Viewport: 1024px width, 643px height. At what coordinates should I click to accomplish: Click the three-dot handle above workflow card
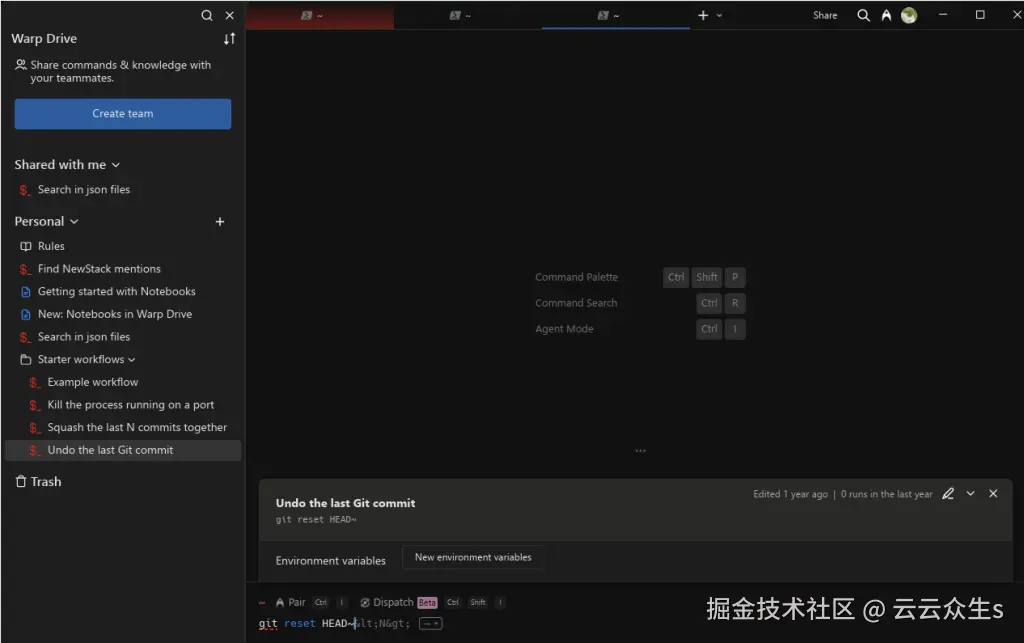tap(640, 450)
